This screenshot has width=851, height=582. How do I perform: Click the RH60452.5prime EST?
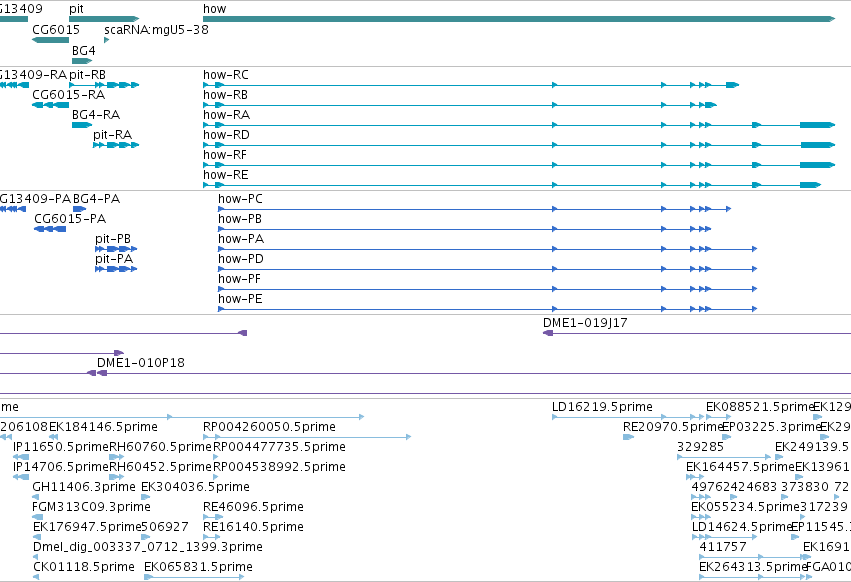(x=117, y=477)
